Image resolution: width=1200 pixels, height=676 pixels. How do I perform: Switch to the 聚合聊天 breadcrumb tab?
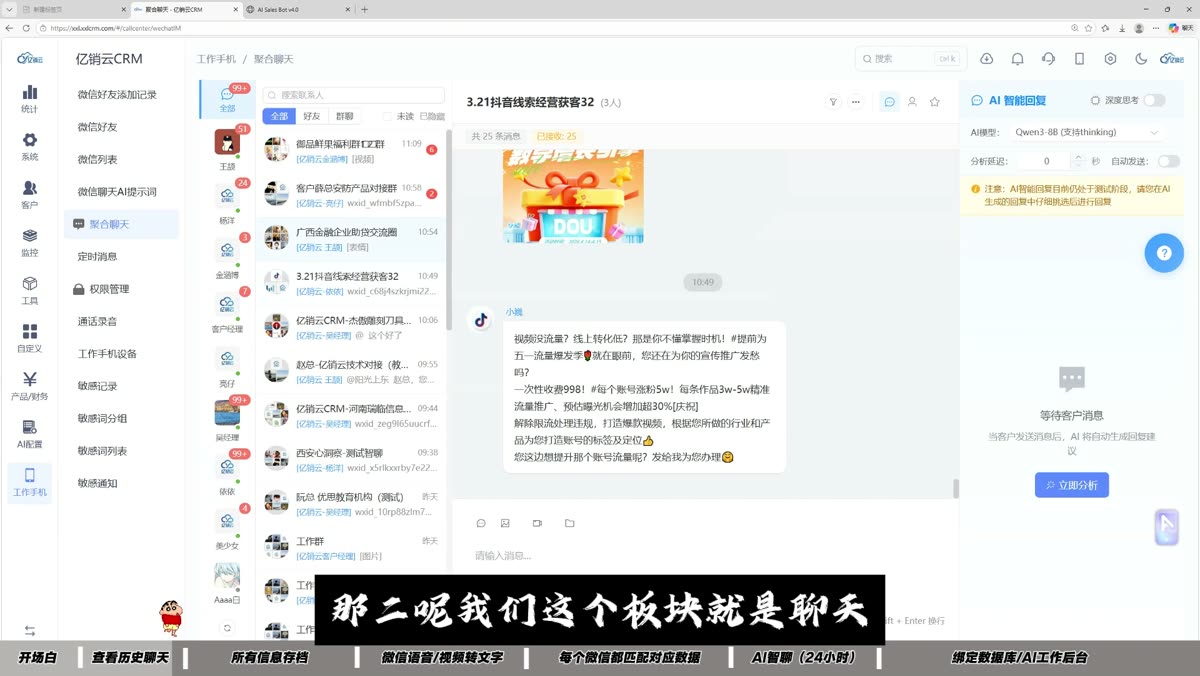click(273, 59)
